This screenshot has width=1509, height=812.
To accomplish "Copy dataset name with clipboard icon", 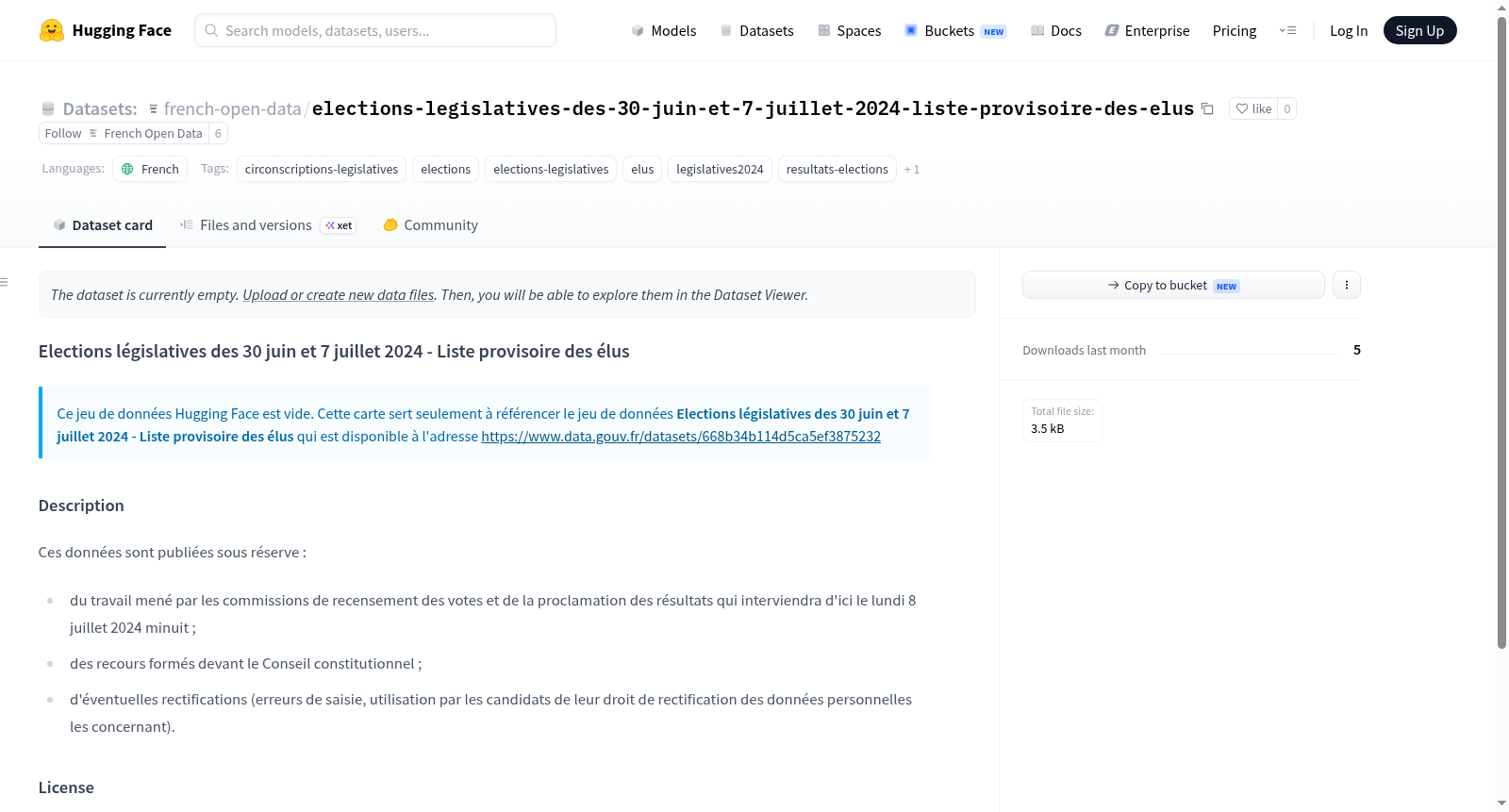I will (1207, 108).
